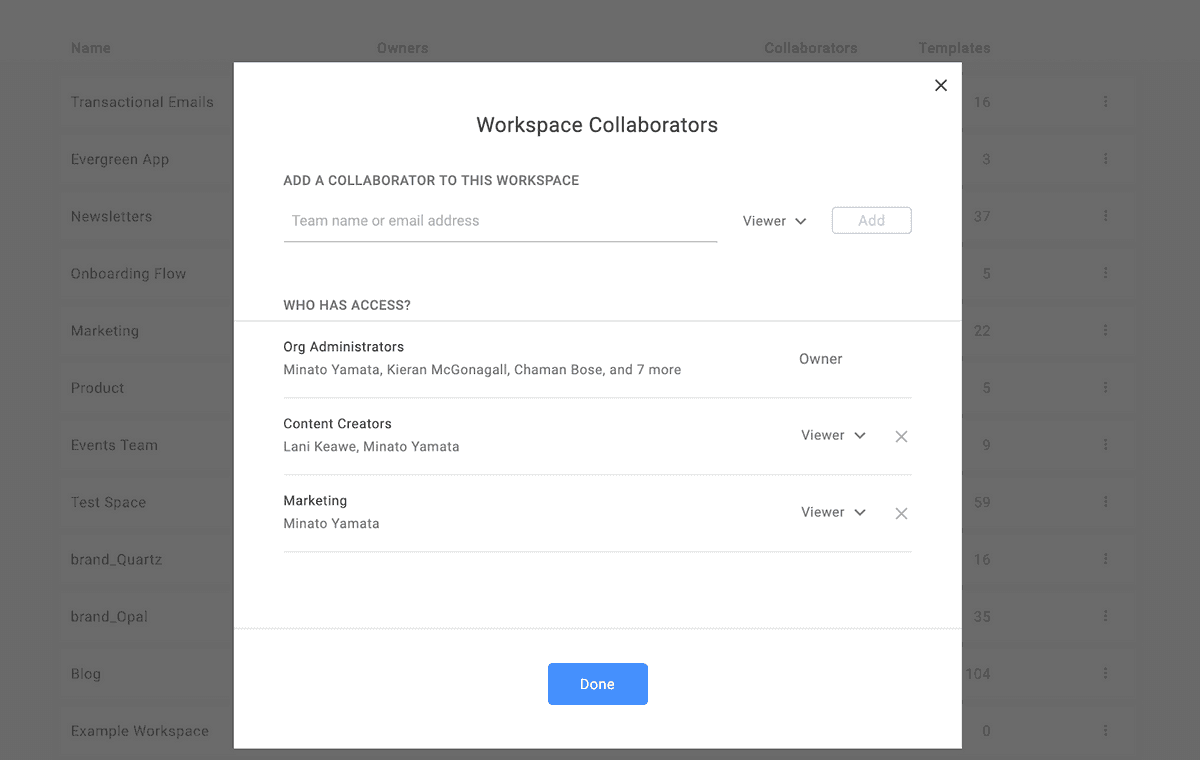Click the Add collaborator button
The width and height of the screenshot is (1200, 760).
(871, 220)
